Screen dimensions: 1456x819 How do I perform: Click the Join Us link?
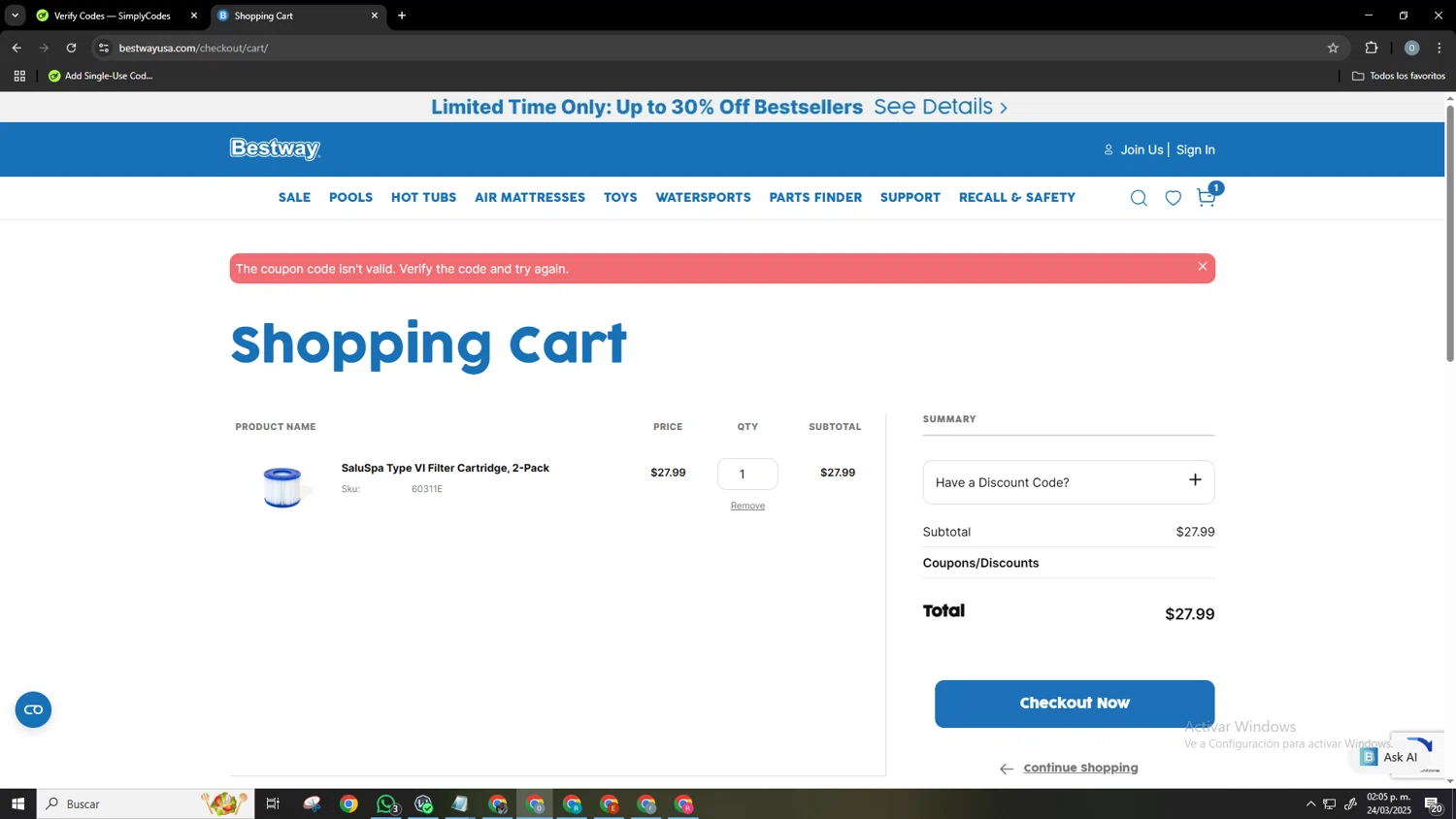click(1142, 149)
